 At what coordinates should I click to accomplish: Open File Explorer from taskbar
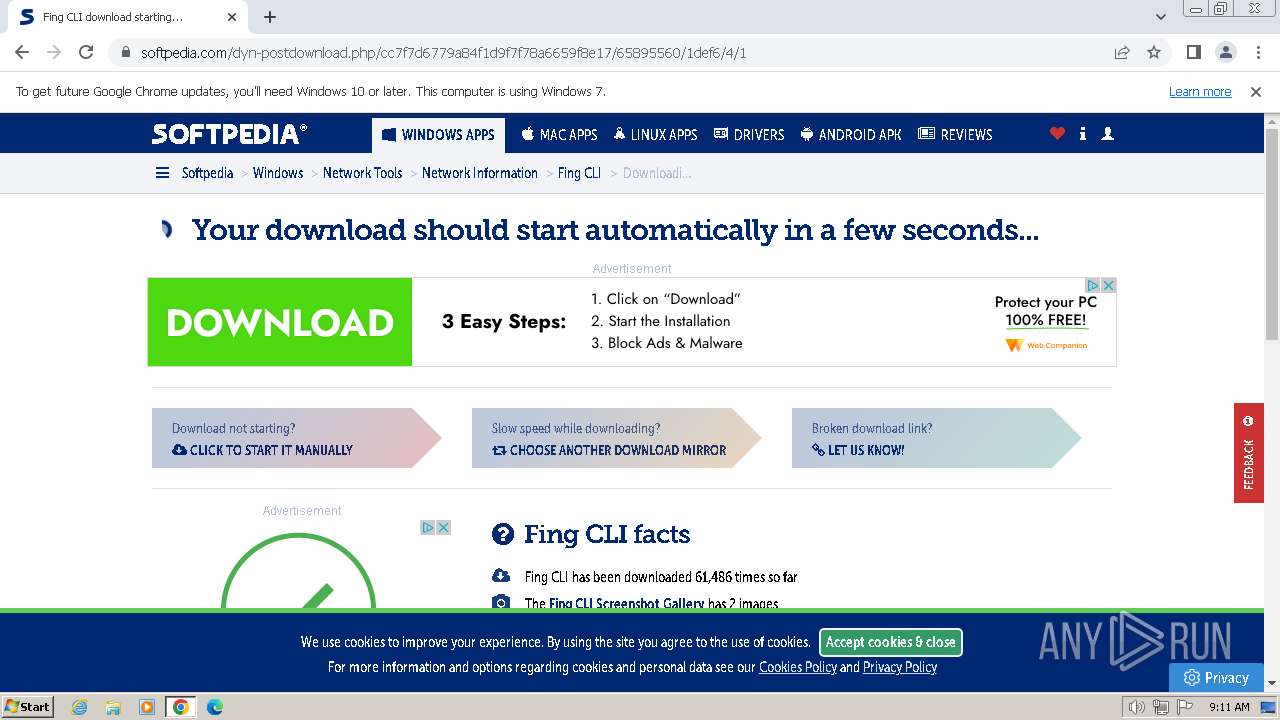(113, 707)
